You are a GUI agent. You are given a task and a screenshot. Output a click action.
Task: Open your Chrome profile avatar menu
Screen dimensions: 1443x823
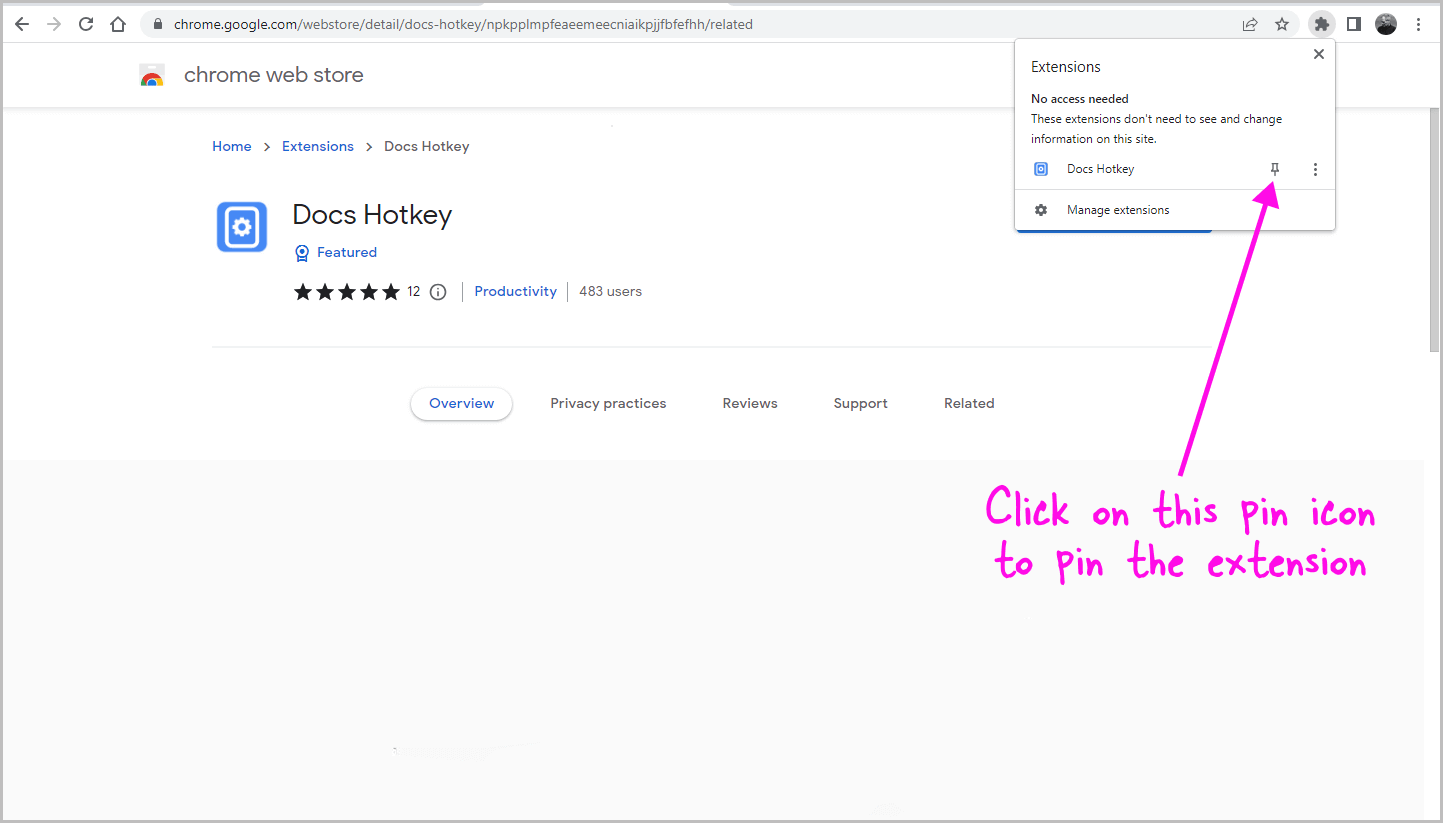[x=1386, y=23]
